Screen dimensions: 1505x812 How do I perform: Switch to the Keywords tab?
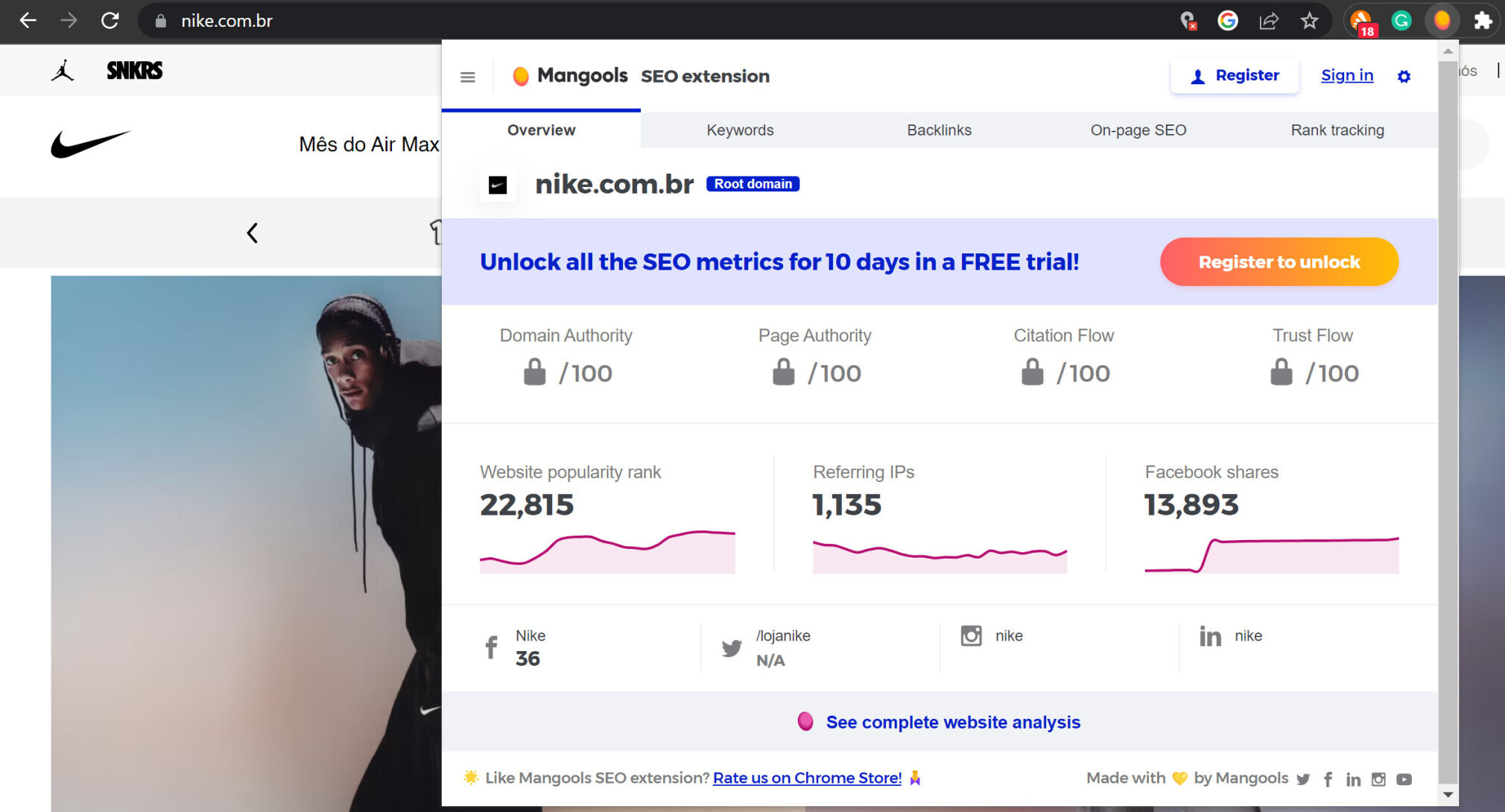click(740, 130)
